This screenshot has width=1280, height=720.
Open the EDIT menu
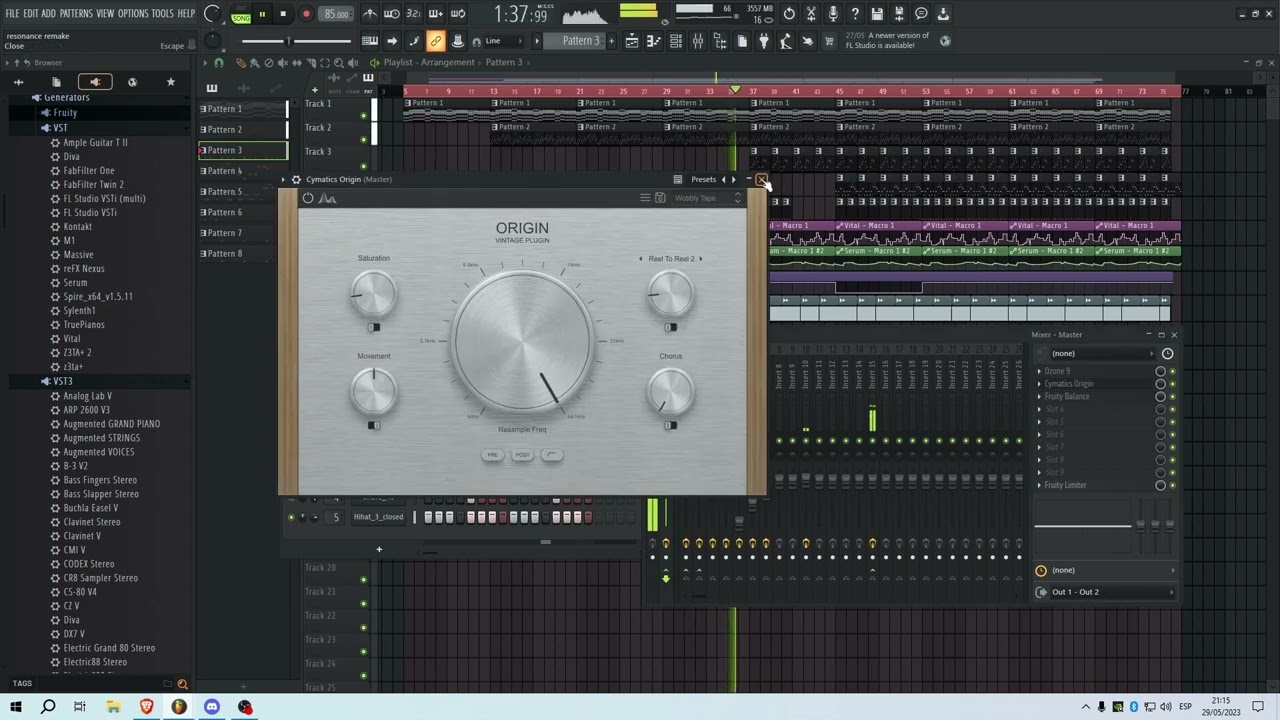(x=31, y=14)
